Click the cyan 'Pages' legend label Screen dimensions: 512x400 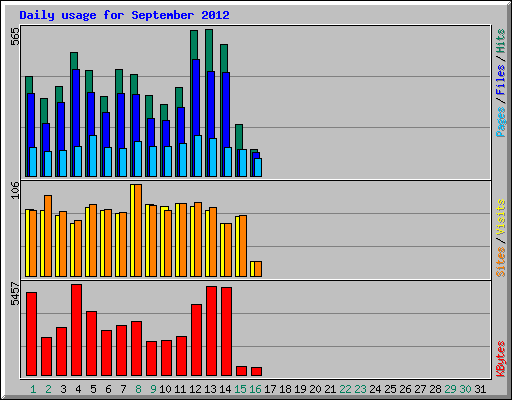coord(501,122)
